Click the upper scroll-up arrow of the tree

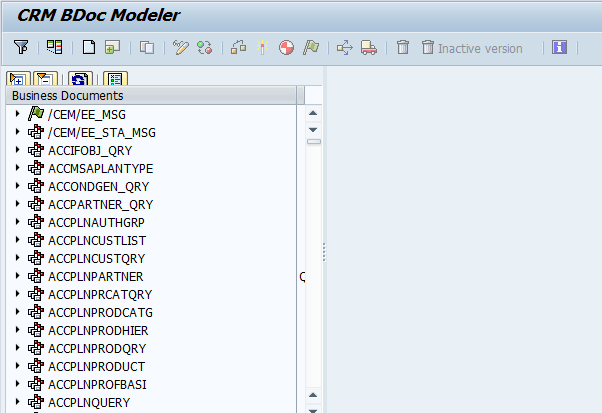point(313,113)
